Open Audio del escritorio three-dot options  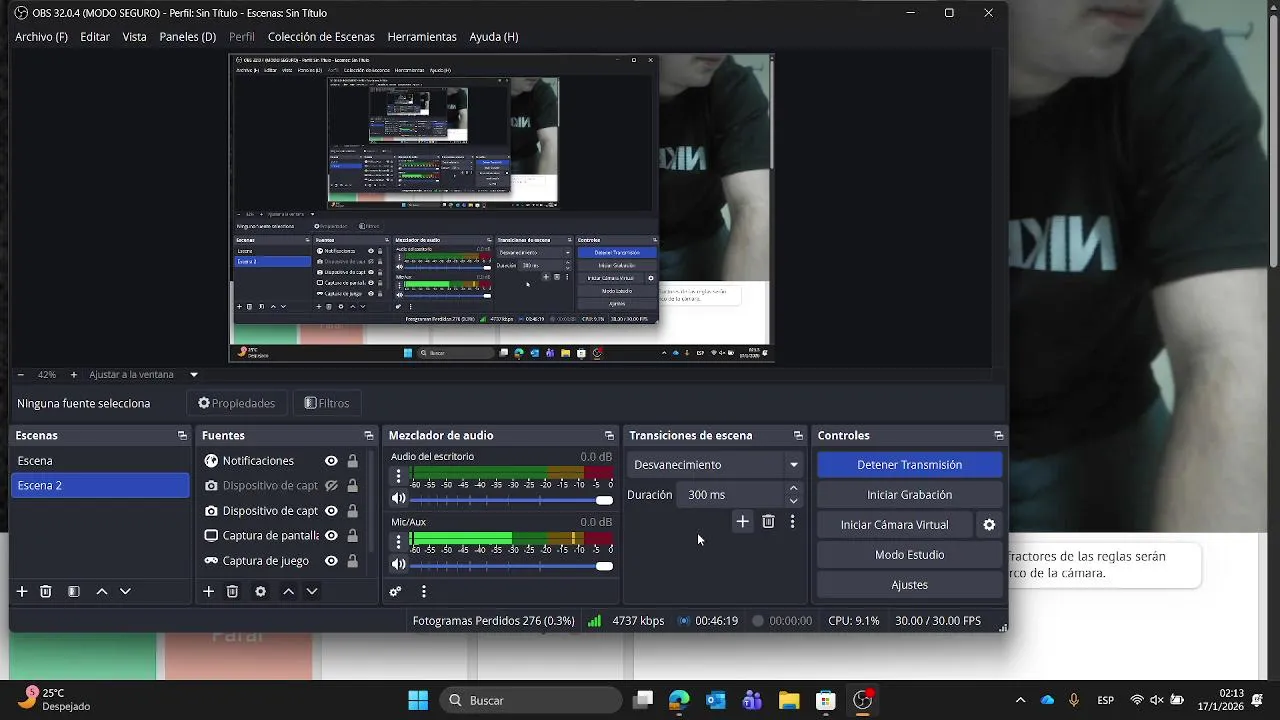click(x=398, y=476)
